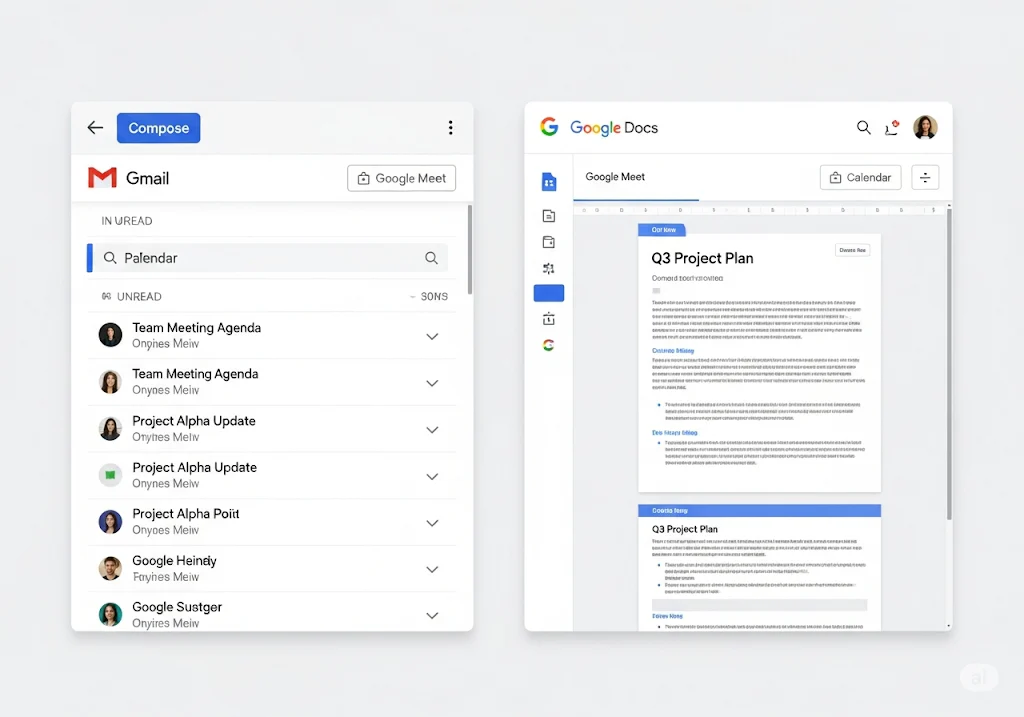Image resolution: width=1024 pixels, height=717 pixels.
Task: Open the SONS sort dropdown
Action: tap(429, 296)
